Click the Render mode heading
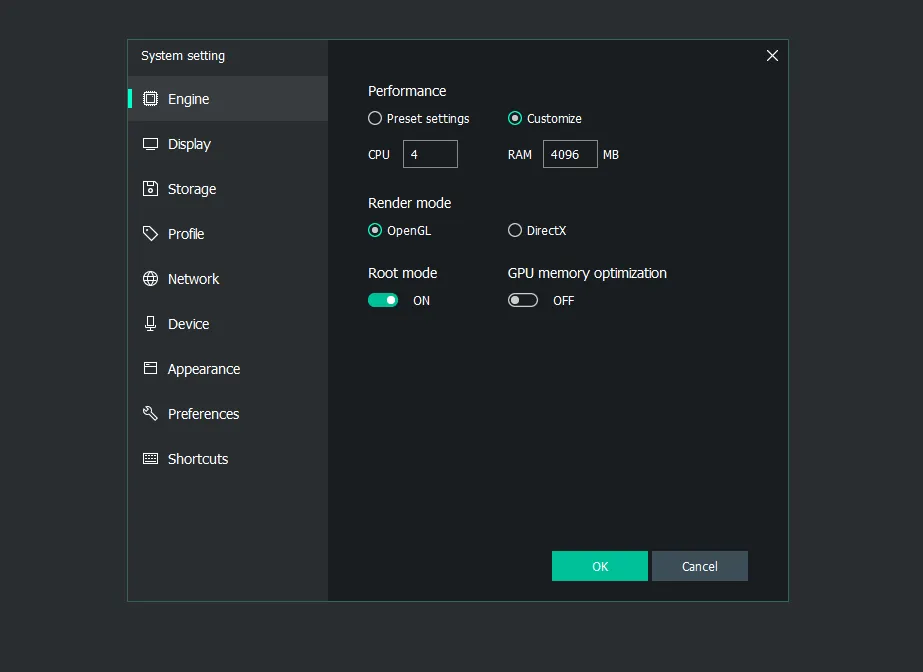Screen dimensions: 923x672 click(410, 203)
